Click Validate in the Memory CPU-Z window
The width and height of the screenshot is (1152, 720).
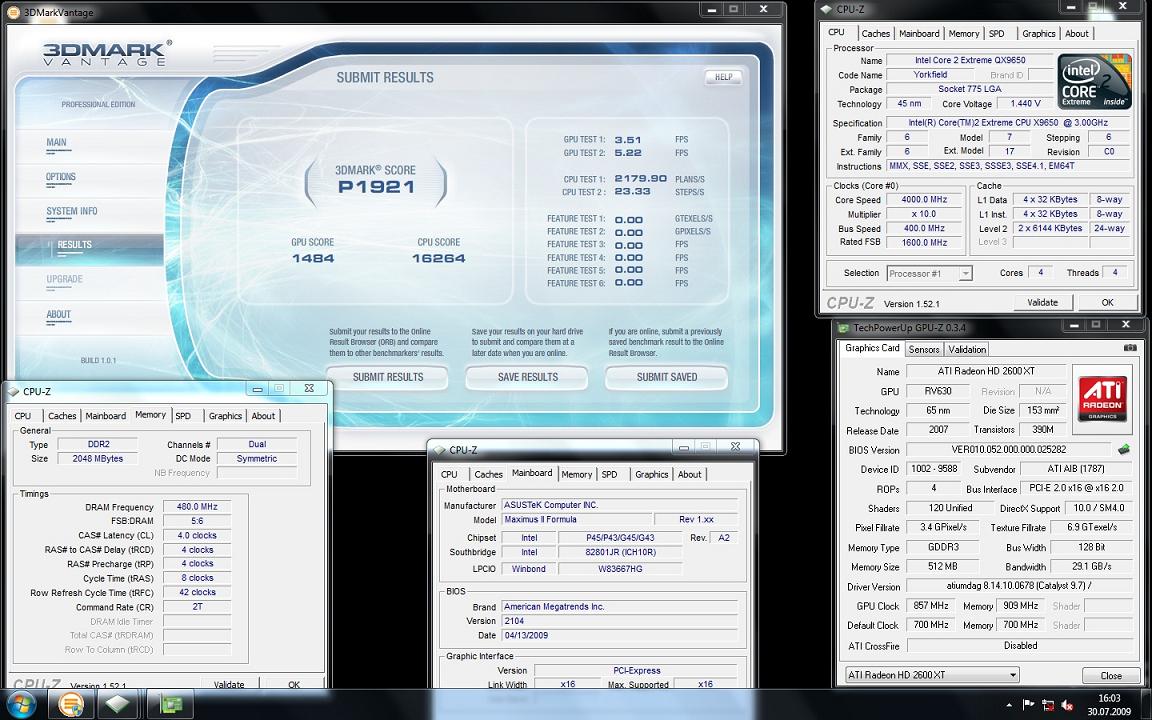tap(228, 684)
